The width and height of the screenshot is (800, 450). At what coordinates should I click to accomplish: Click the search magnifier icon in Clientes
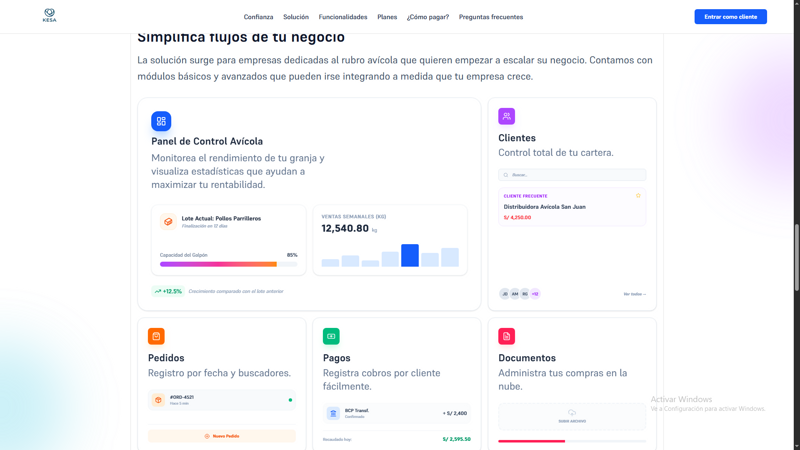pyautogui.click(x=506, y=175)
